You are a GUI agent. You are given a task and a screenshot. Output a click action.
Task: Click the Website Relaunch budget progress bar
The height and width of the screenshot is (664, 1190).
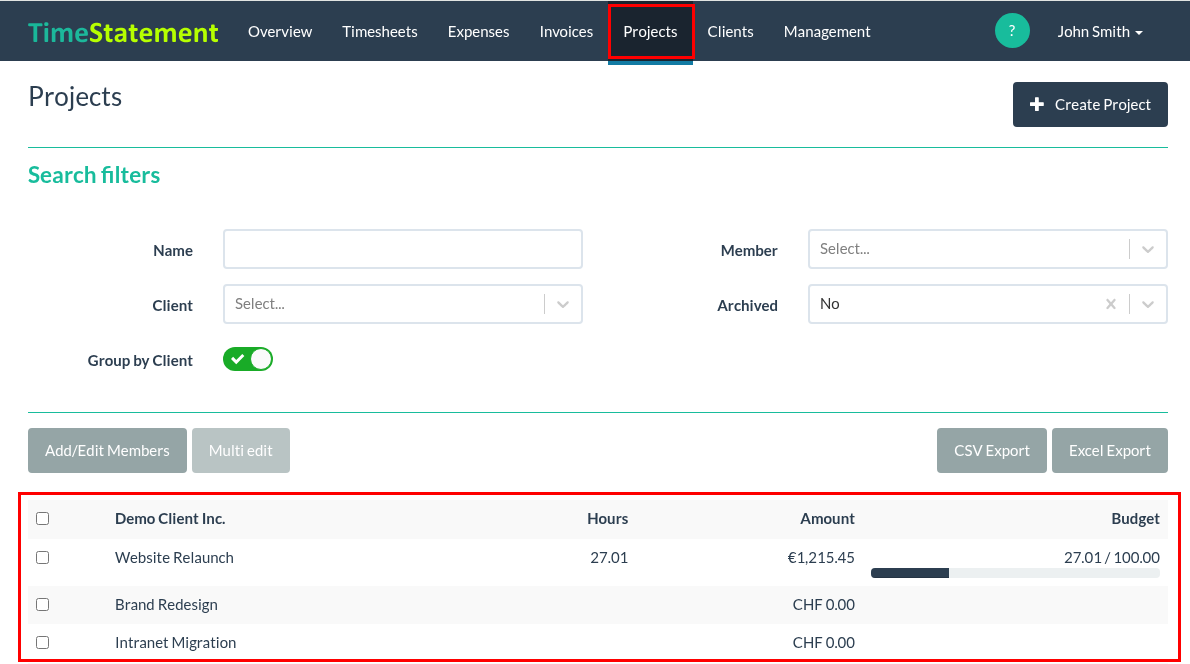[1015, 573]
